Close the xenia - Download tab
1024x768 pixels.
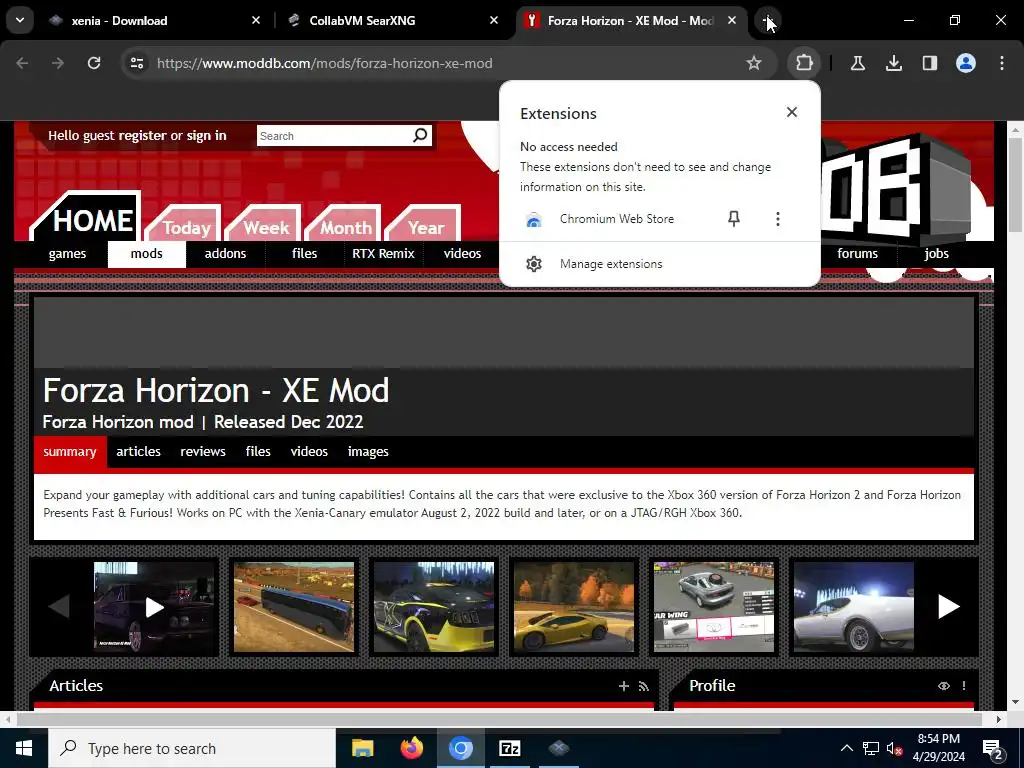pos(256,20)
